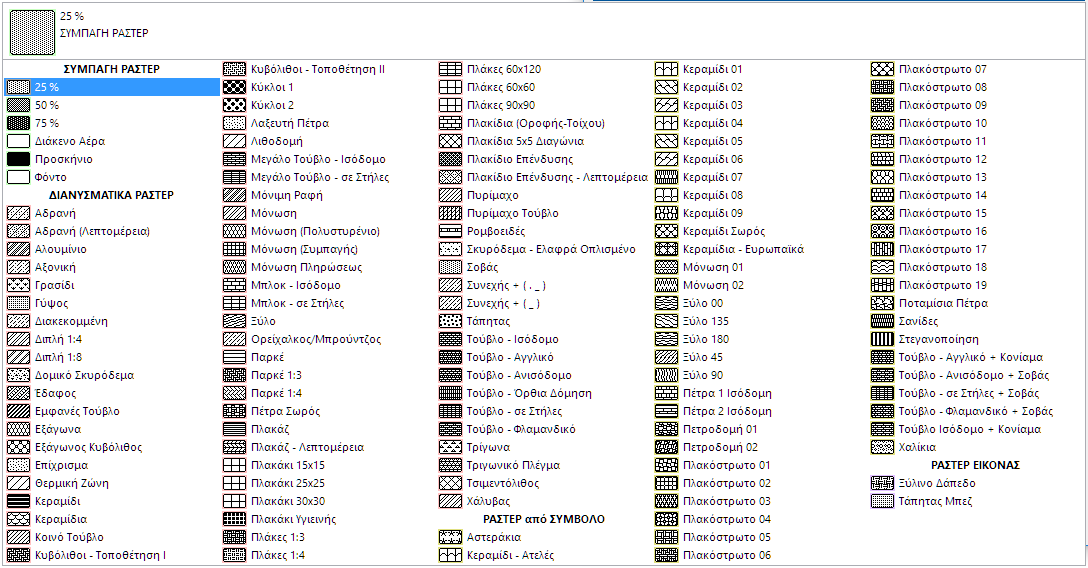Pick Πλακίδιο Επένδυσης - Λεπτομέρεια entry
Image resolution: width=1088 pixels, height=568 pixels.
[x=557, y=178]
